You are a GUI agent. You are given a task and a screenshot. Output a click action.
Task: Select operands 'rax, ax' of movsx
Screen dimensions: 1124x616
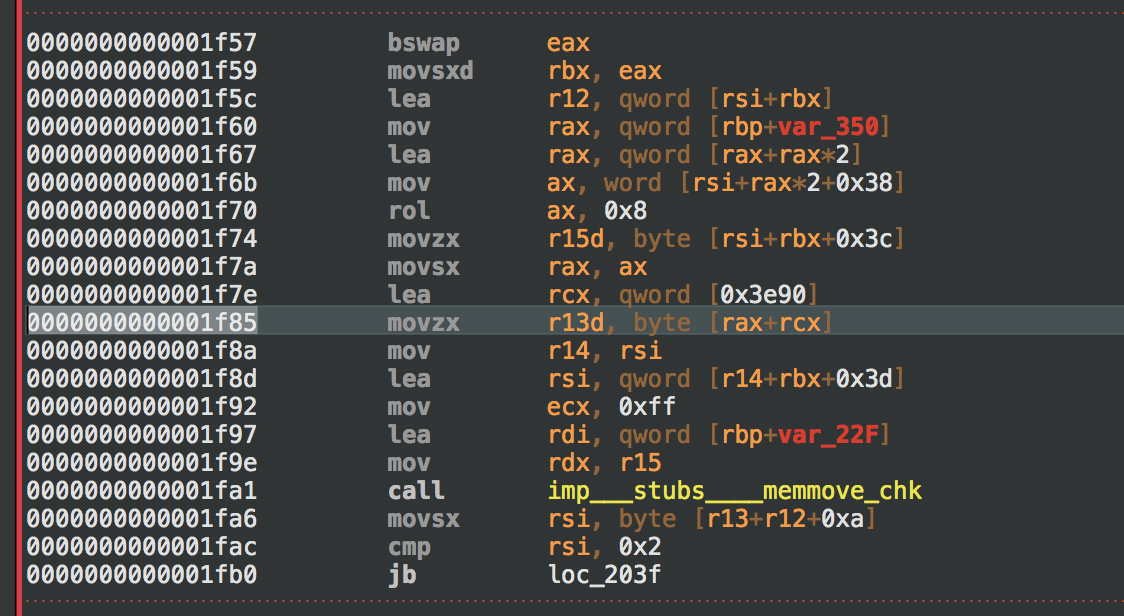(597, 267)
